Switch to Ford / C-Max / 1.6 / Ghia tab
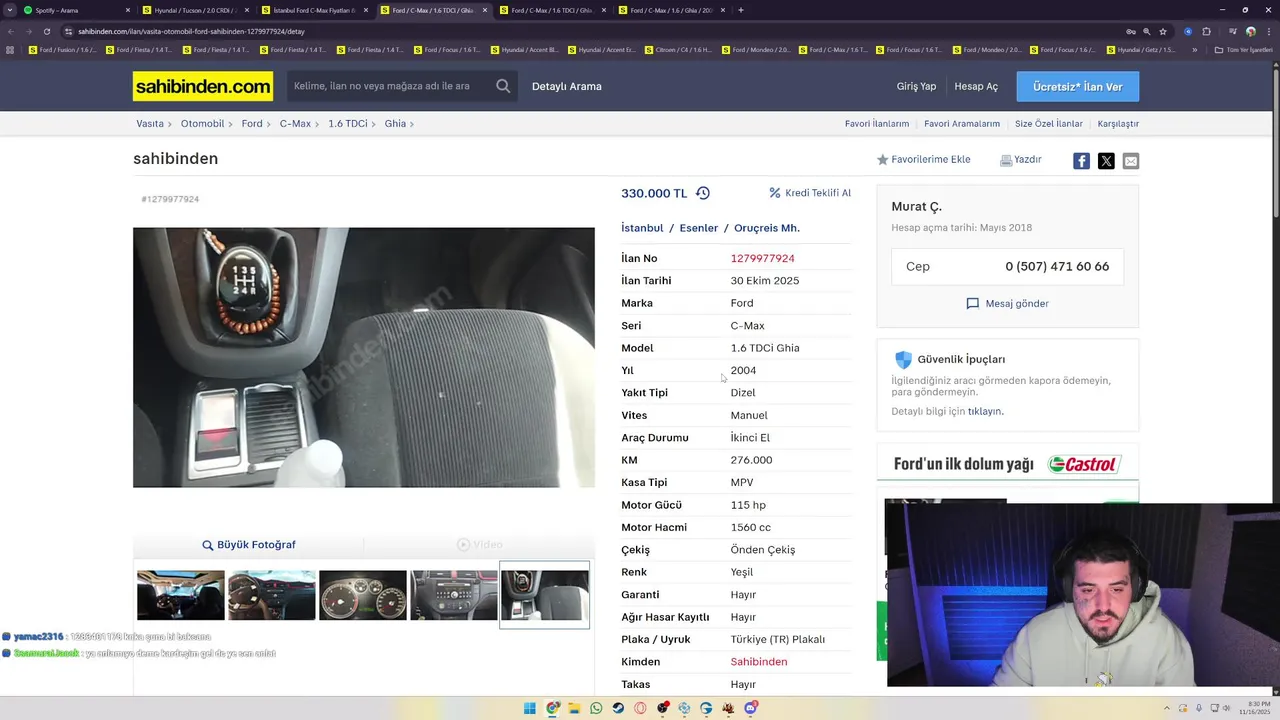The height and width of the screenshot is (720, 1280). pyautogui.click(x=672, y=10)
